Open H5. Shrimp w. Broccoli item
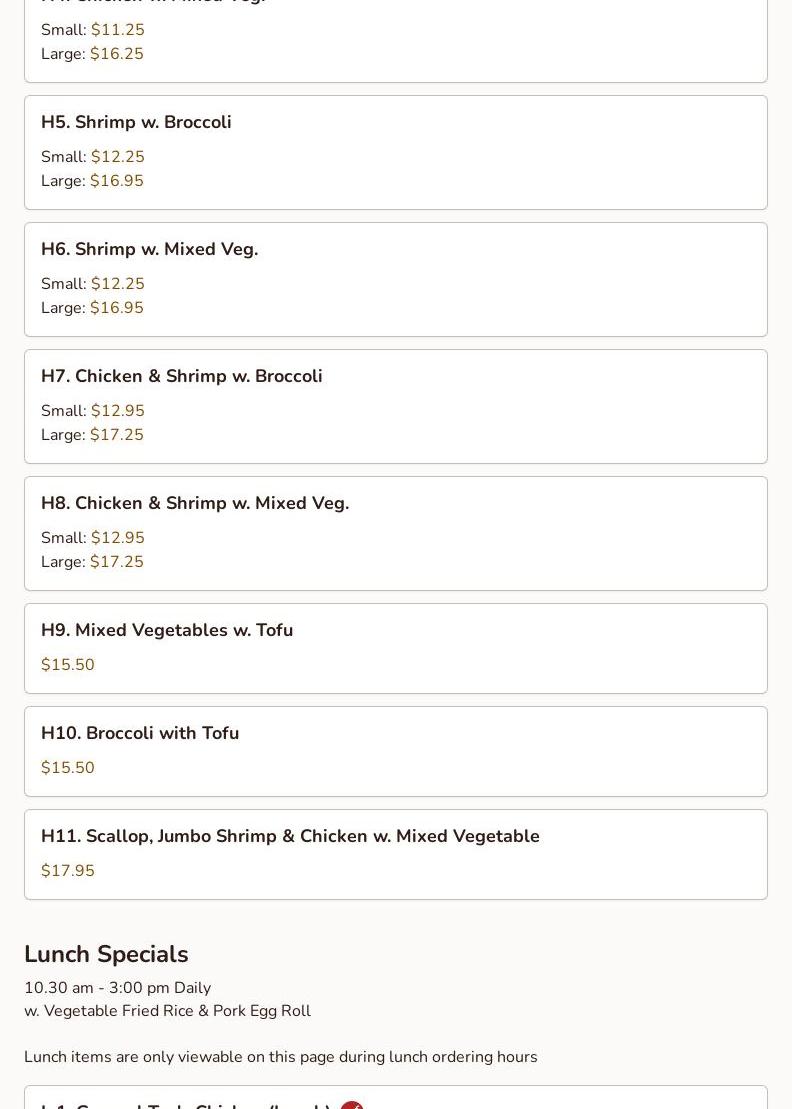The image size is (792, 1109). click(136, 122)
